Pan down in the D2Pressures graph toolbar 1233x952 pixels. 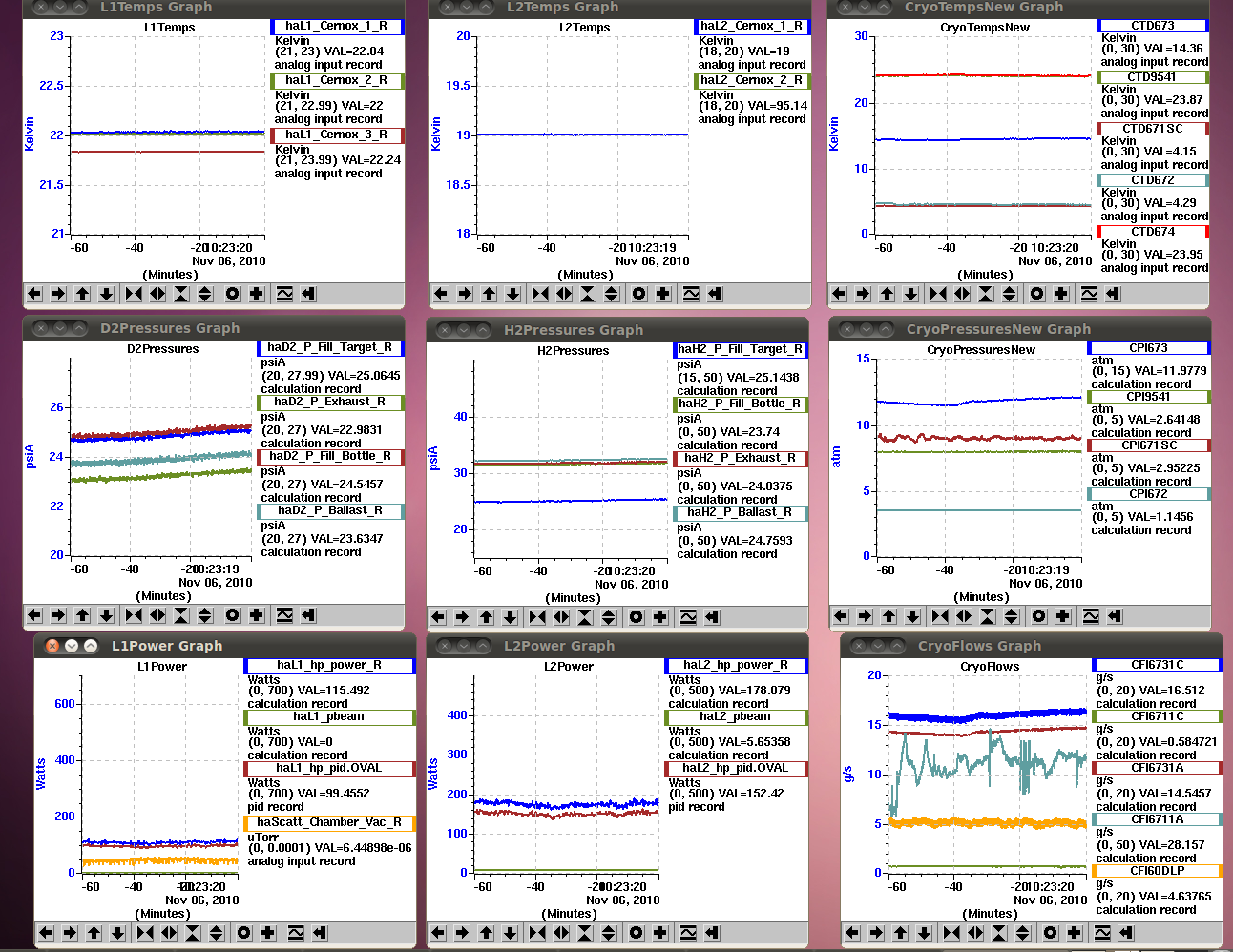click(107, 615)
